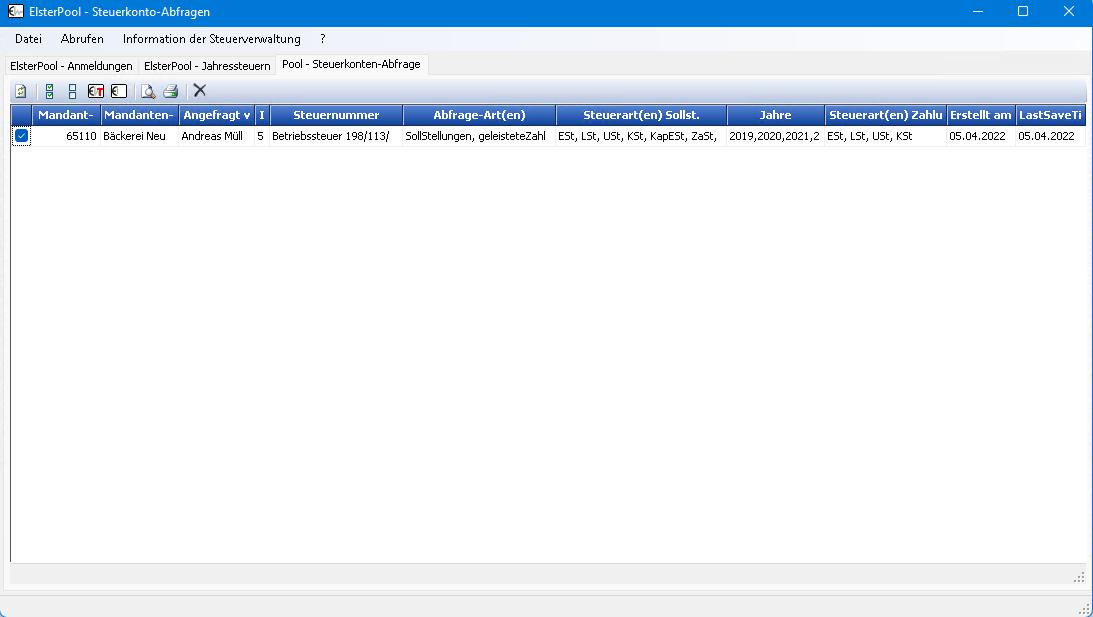Sort by the Erstellt am column header
The height and width of the screenshot is (617, 1093).
(x=980, y=115)
